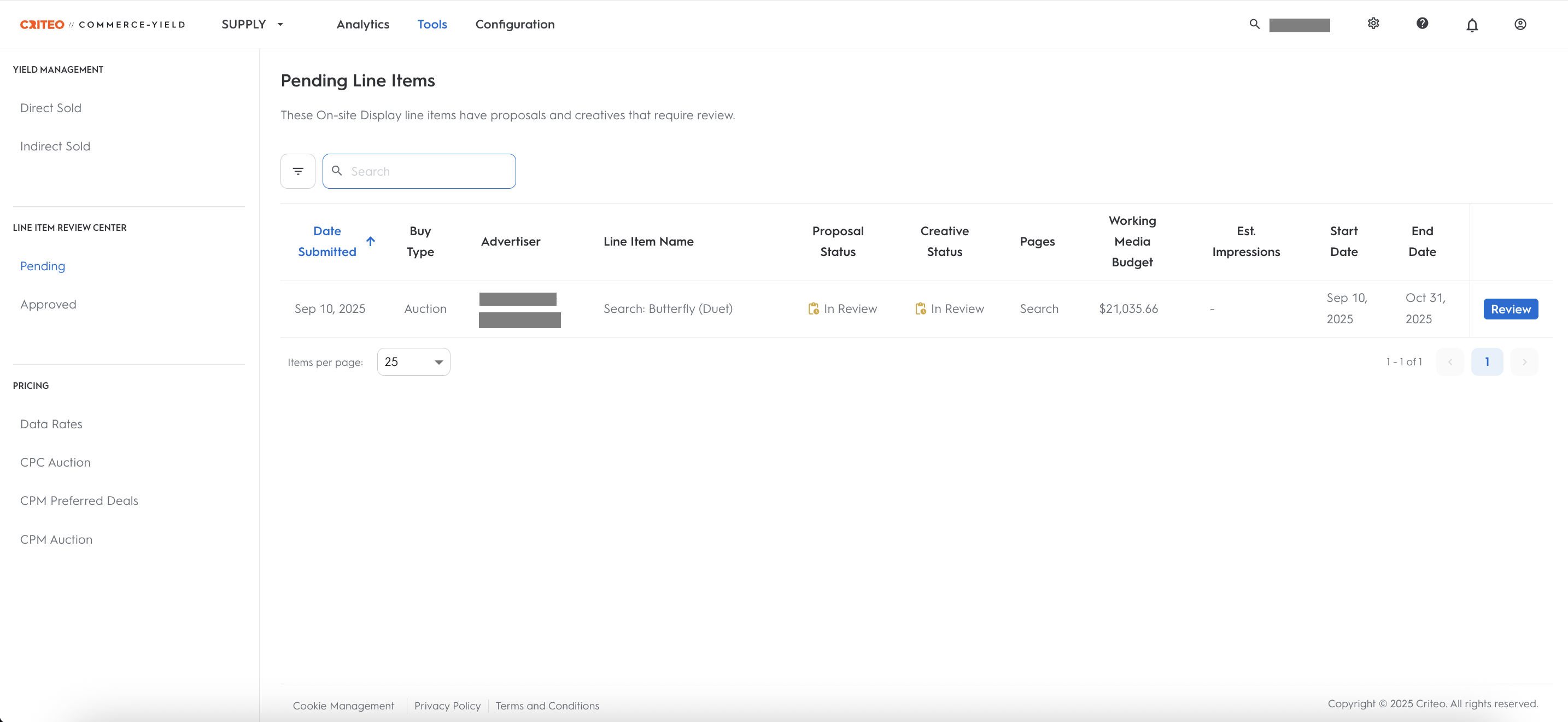Open the user account profile icon
The height and width of the screenshot is (722, 1568).
pos(1520,25)
